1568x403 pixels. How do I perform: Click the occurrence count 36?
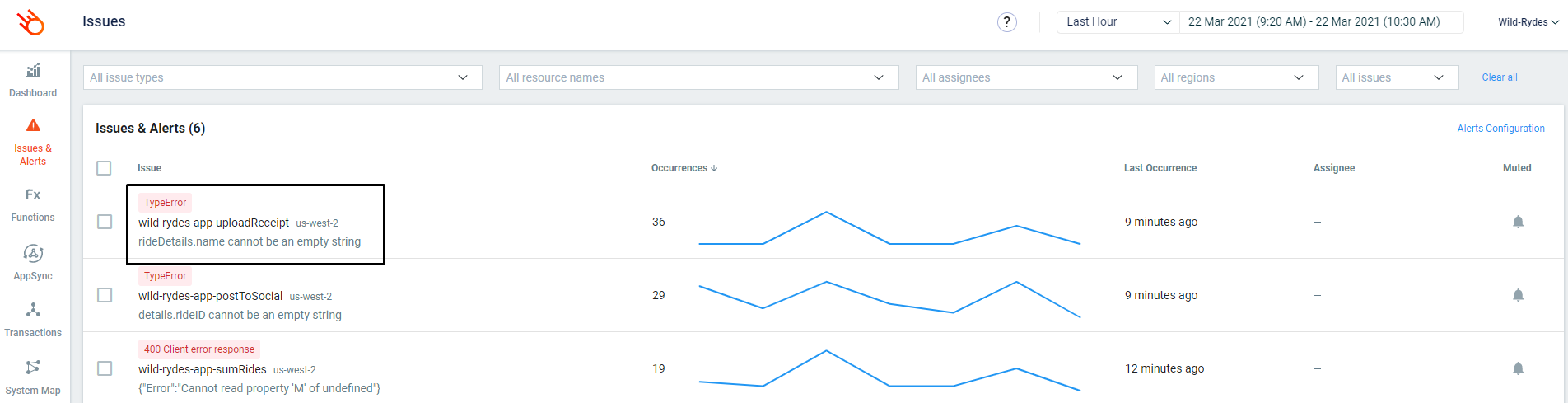point(658,222)
